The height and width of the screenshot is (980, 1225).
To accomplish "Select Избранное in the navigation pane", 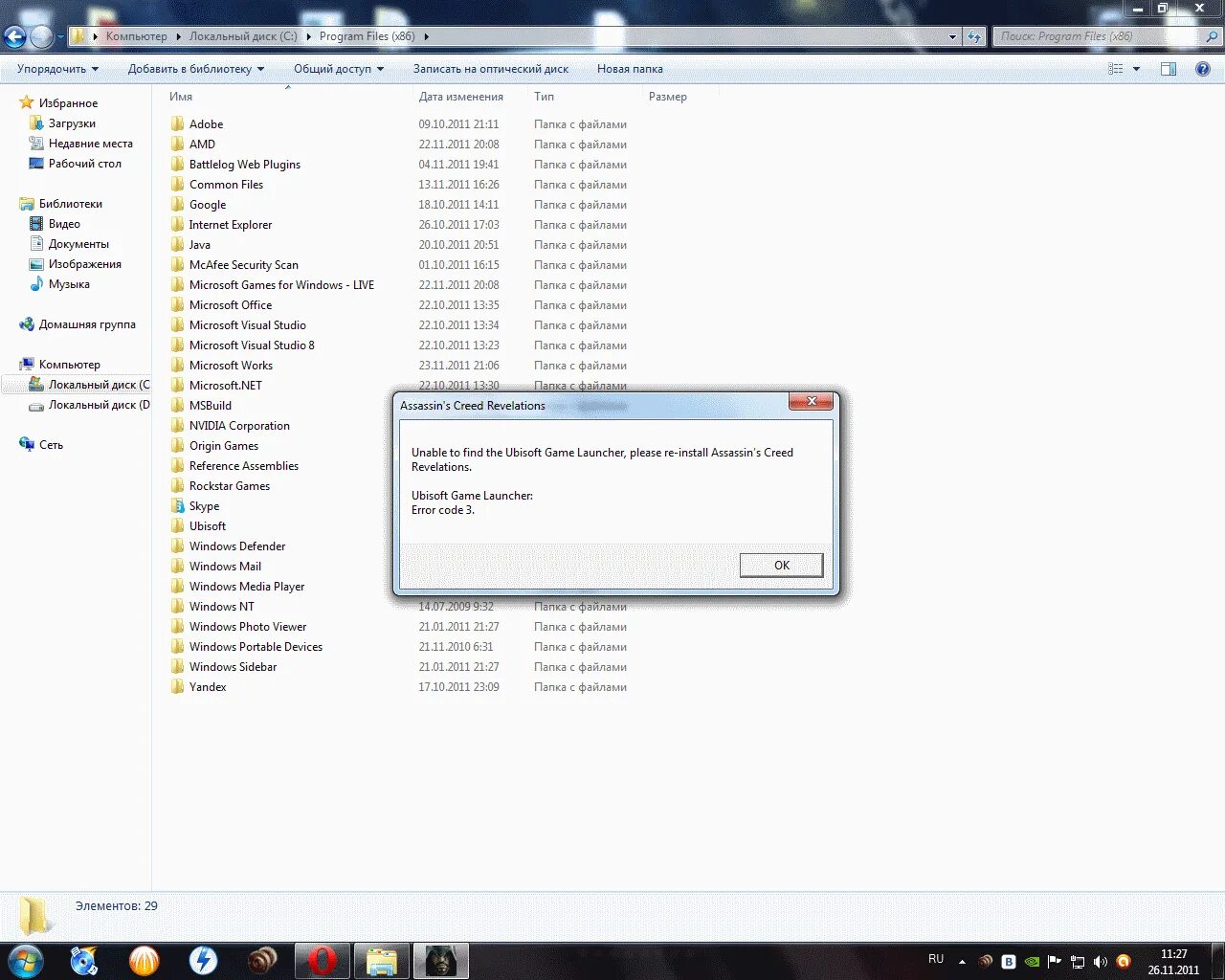I will pyautogui.click(x=68, y=103).
